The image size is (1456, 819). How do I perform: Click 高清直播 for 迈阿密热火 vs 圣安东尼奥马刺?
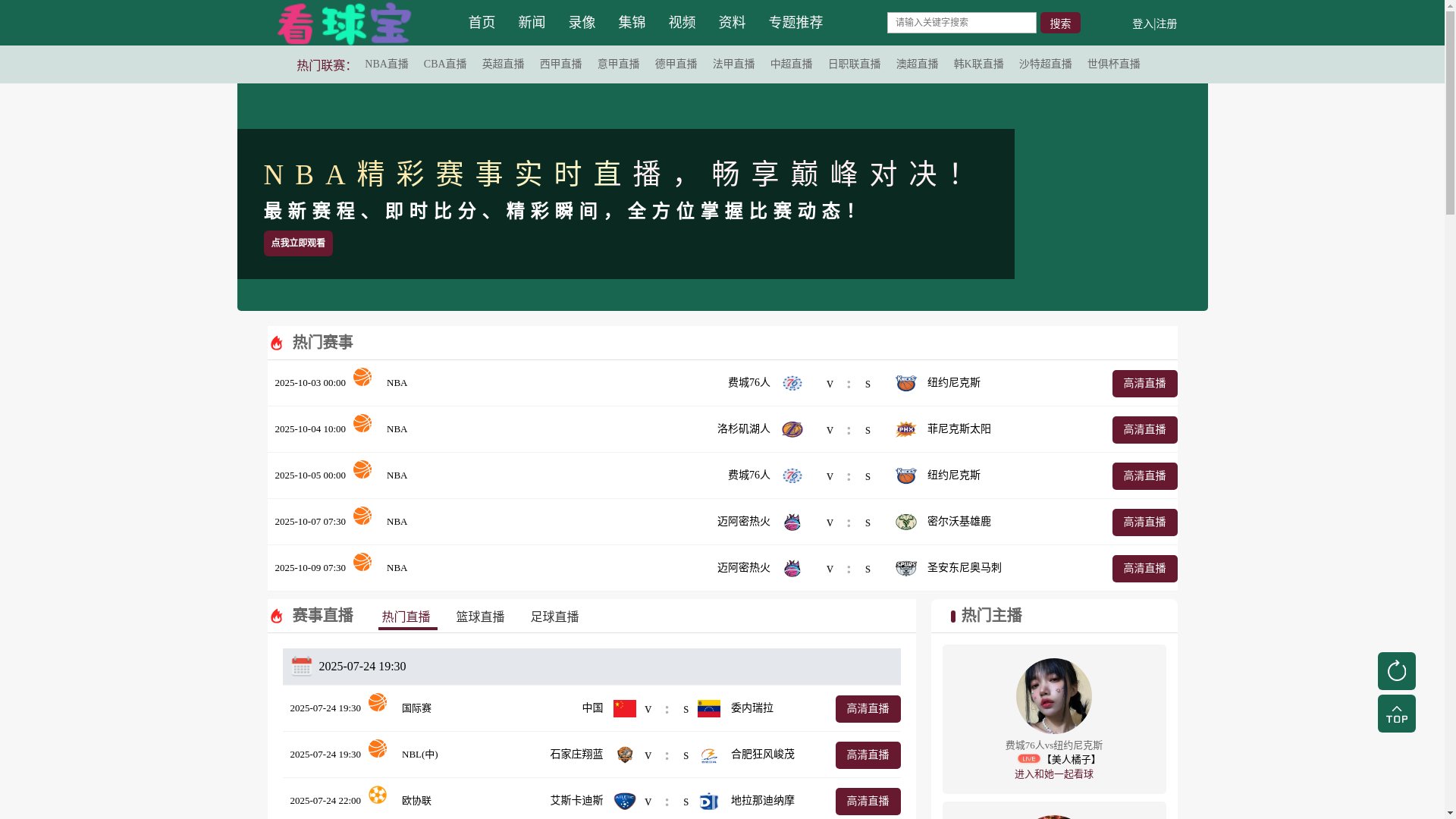click(x=1144, y=569)
